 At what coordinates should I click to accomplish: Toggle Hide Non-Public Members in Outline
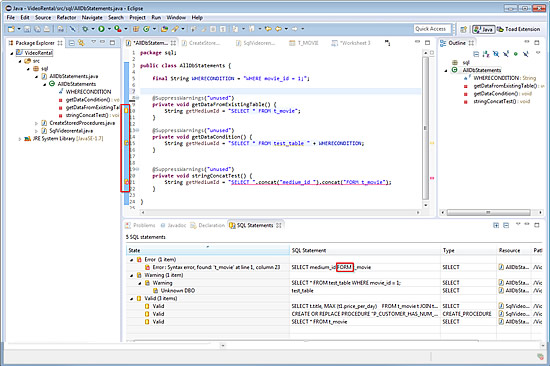click(x=516, y=54)
